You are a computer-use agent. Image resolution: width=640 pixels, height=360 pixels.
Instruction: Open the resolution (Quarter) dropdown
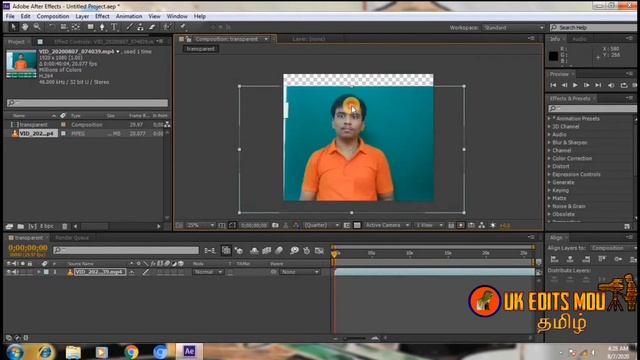(x=322, y=225)
